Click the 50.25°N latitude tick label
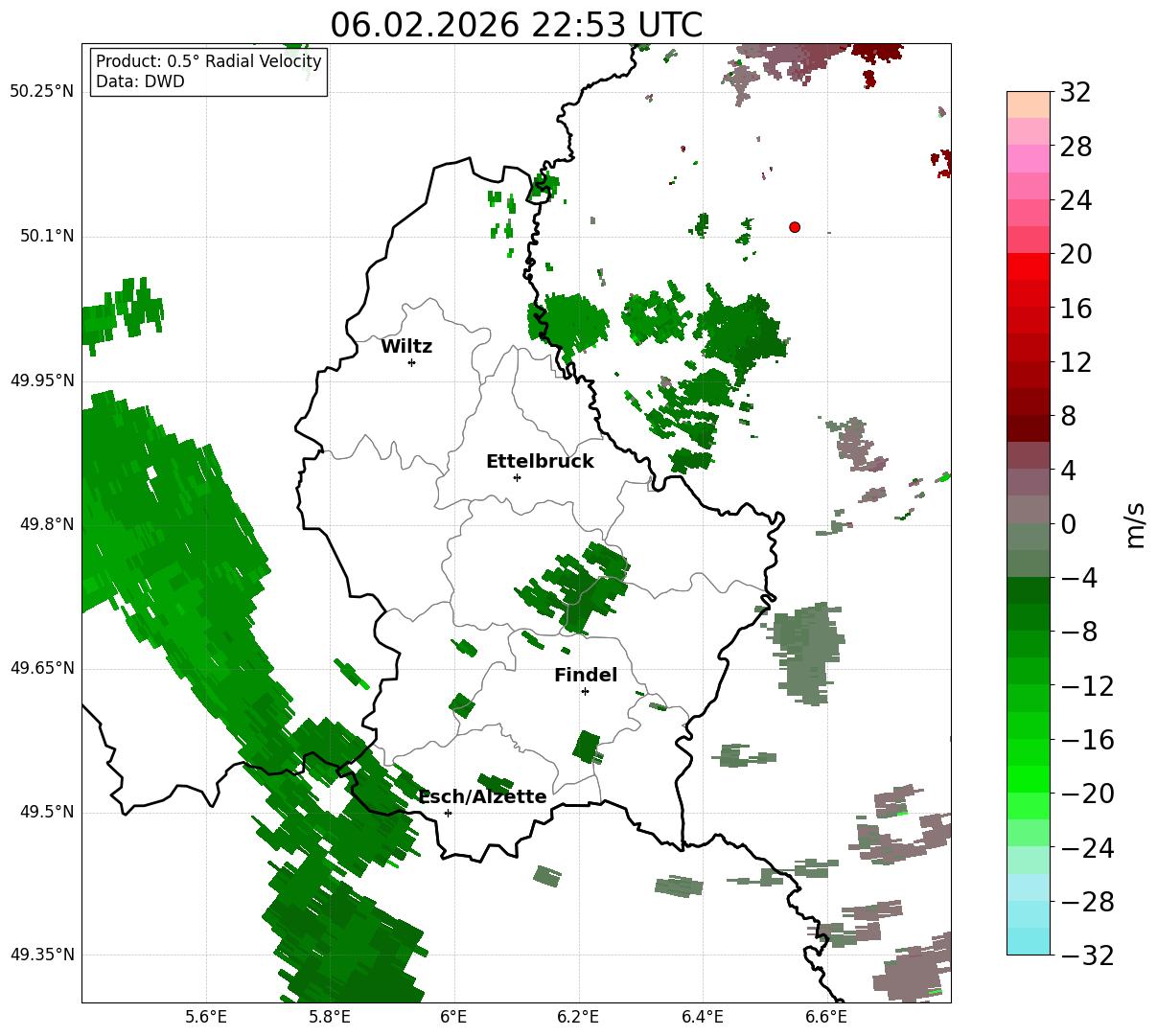Image resolution: width=1157 pixels, height=1036 pixels. pos(42,92)
